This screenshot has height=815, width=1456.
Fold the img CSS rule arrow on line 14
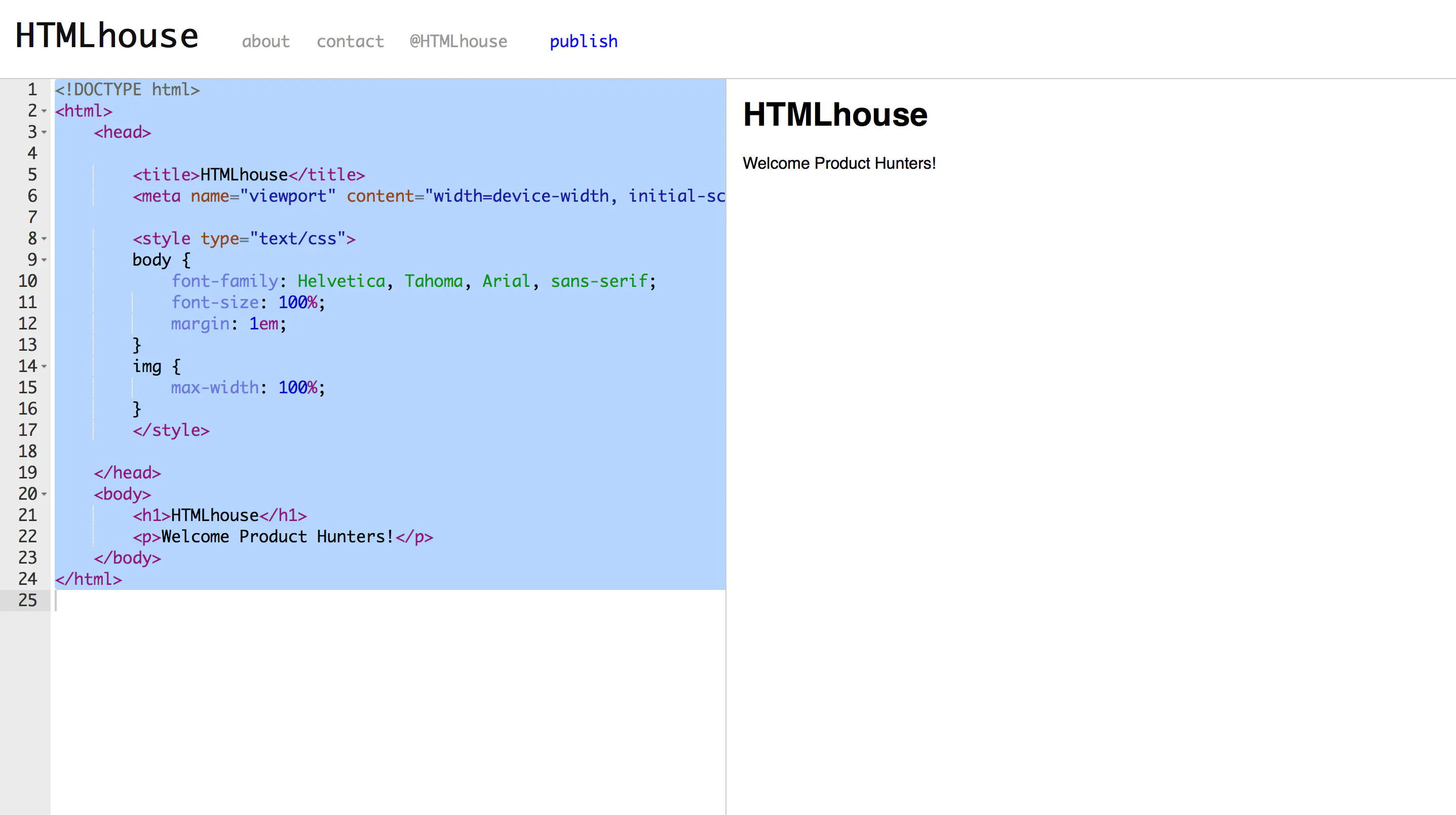point(44,366)
